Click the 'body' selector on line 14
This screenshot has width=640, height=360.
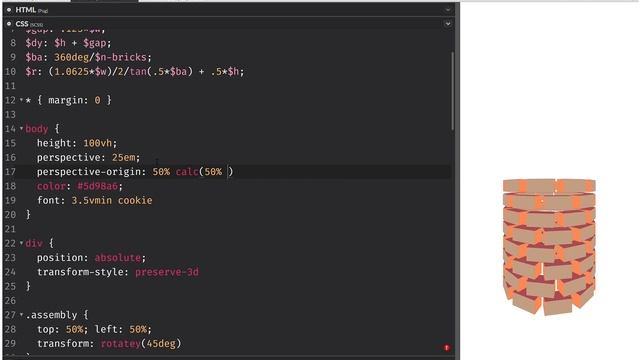point(37,129)
